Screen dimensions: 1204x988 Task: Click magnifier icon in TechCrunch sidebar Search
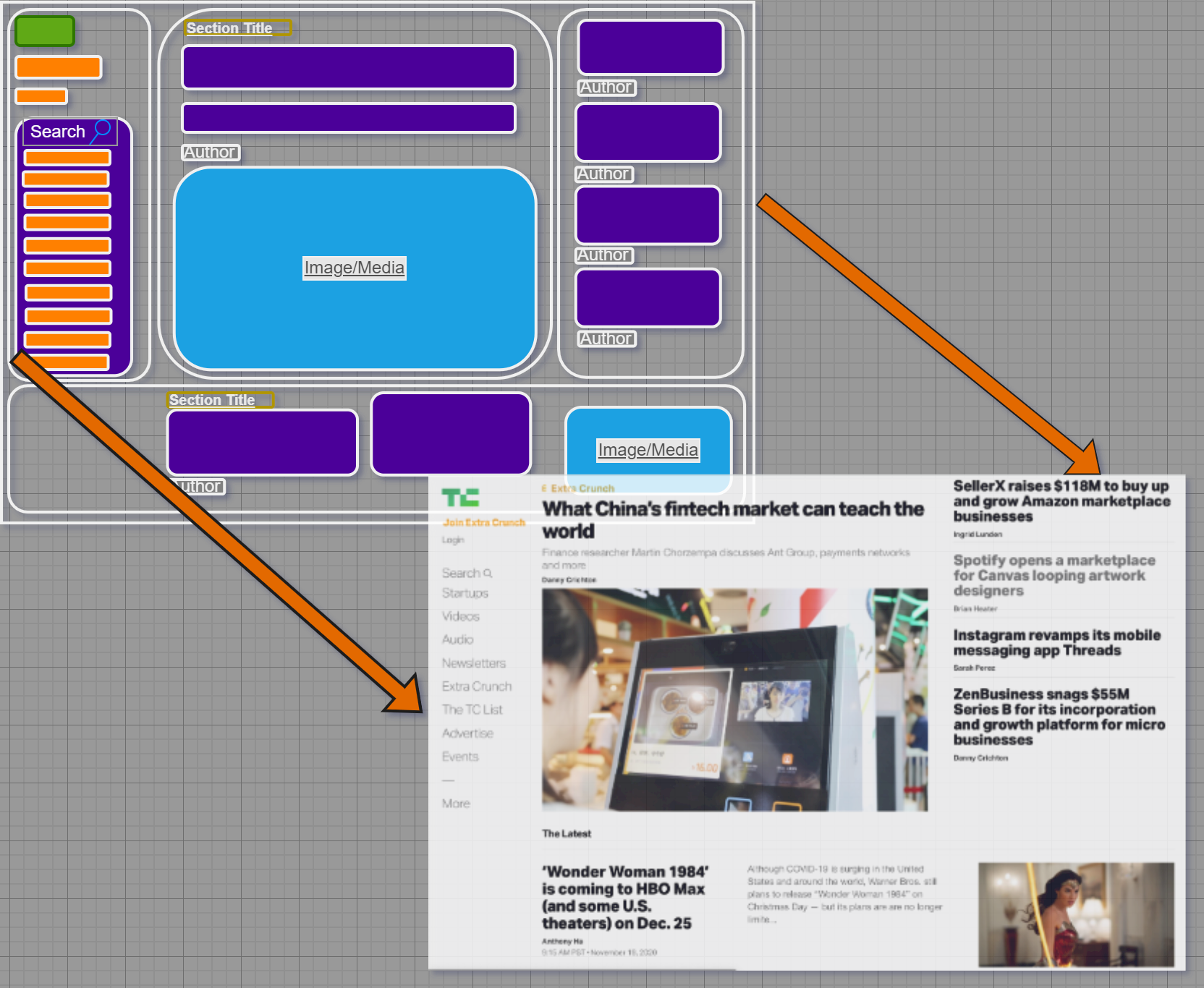[488, 574]
